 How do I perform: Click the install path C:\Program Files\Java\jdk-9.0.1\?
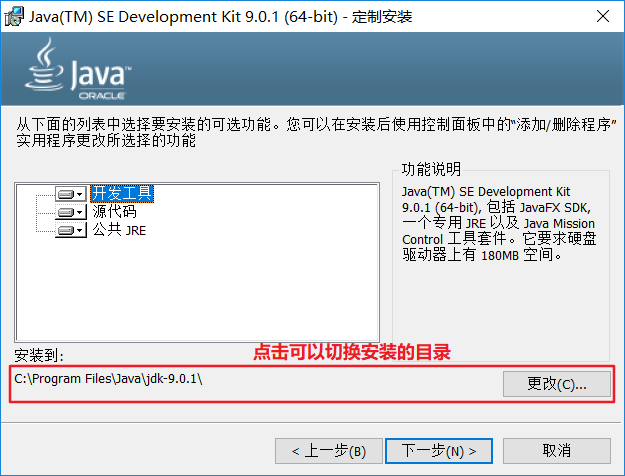click(x=108, y=379)
